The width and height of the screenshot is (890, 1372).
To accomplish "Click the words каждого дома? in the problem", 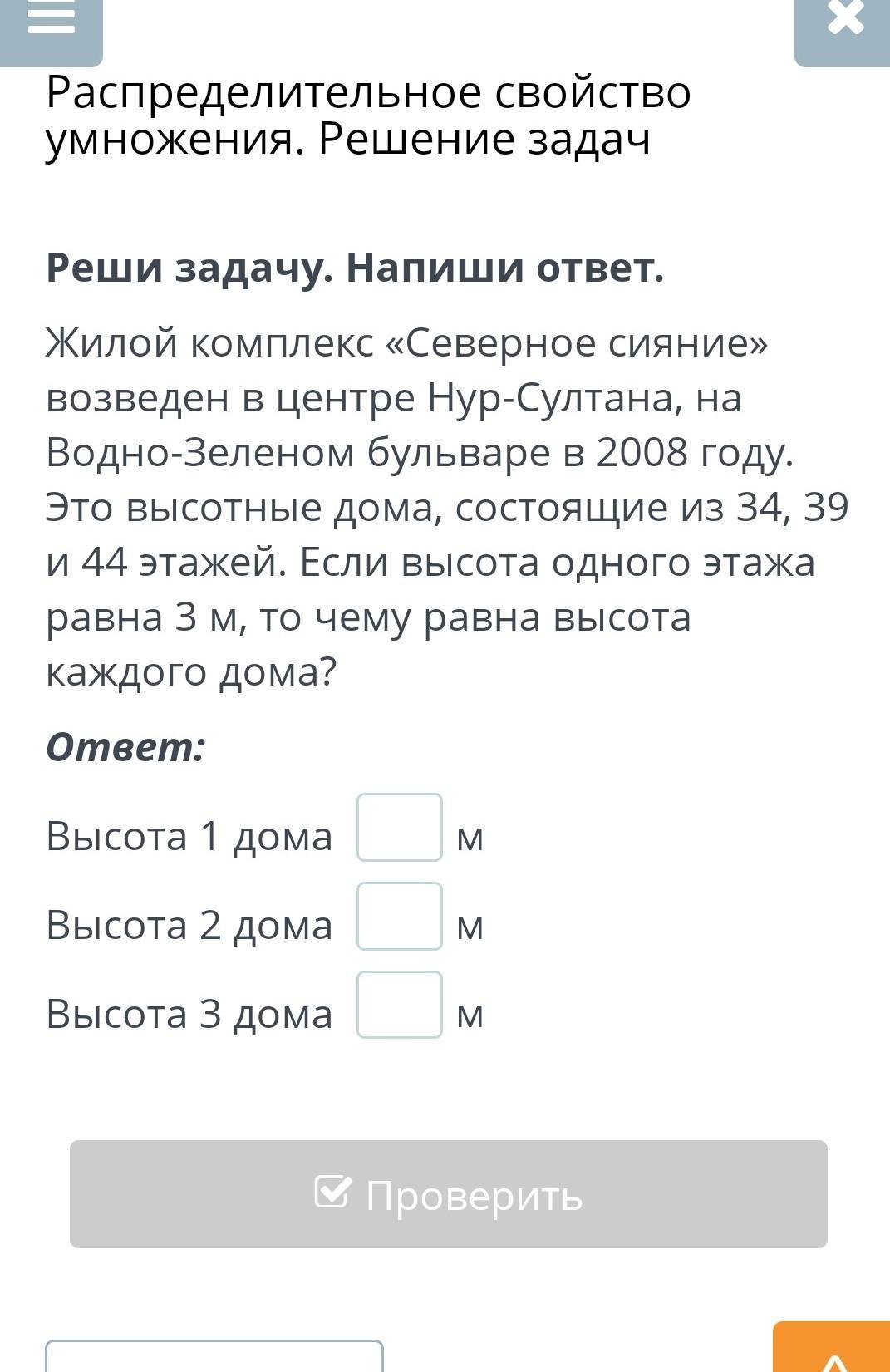I will click(191, 671).
